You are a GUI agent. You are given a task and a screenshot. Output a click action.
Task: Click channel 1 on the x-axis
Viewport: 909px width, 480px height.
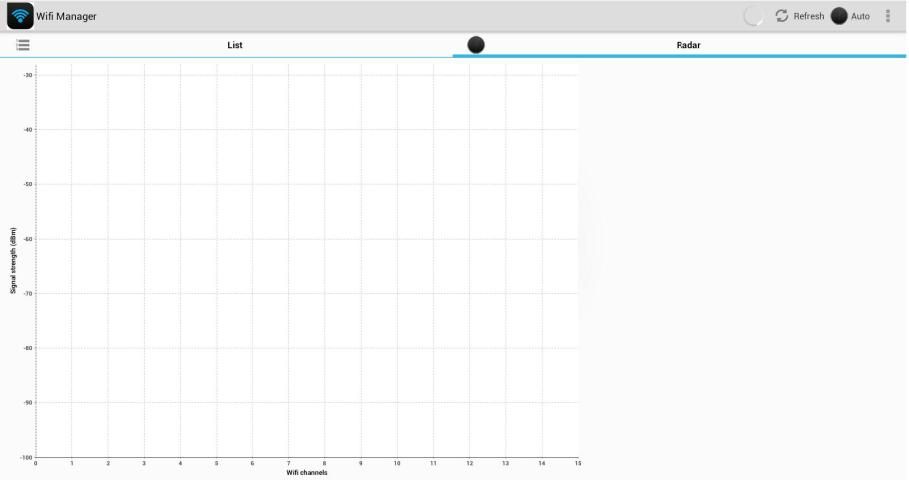pyautogui.click(x=72, y=463)
